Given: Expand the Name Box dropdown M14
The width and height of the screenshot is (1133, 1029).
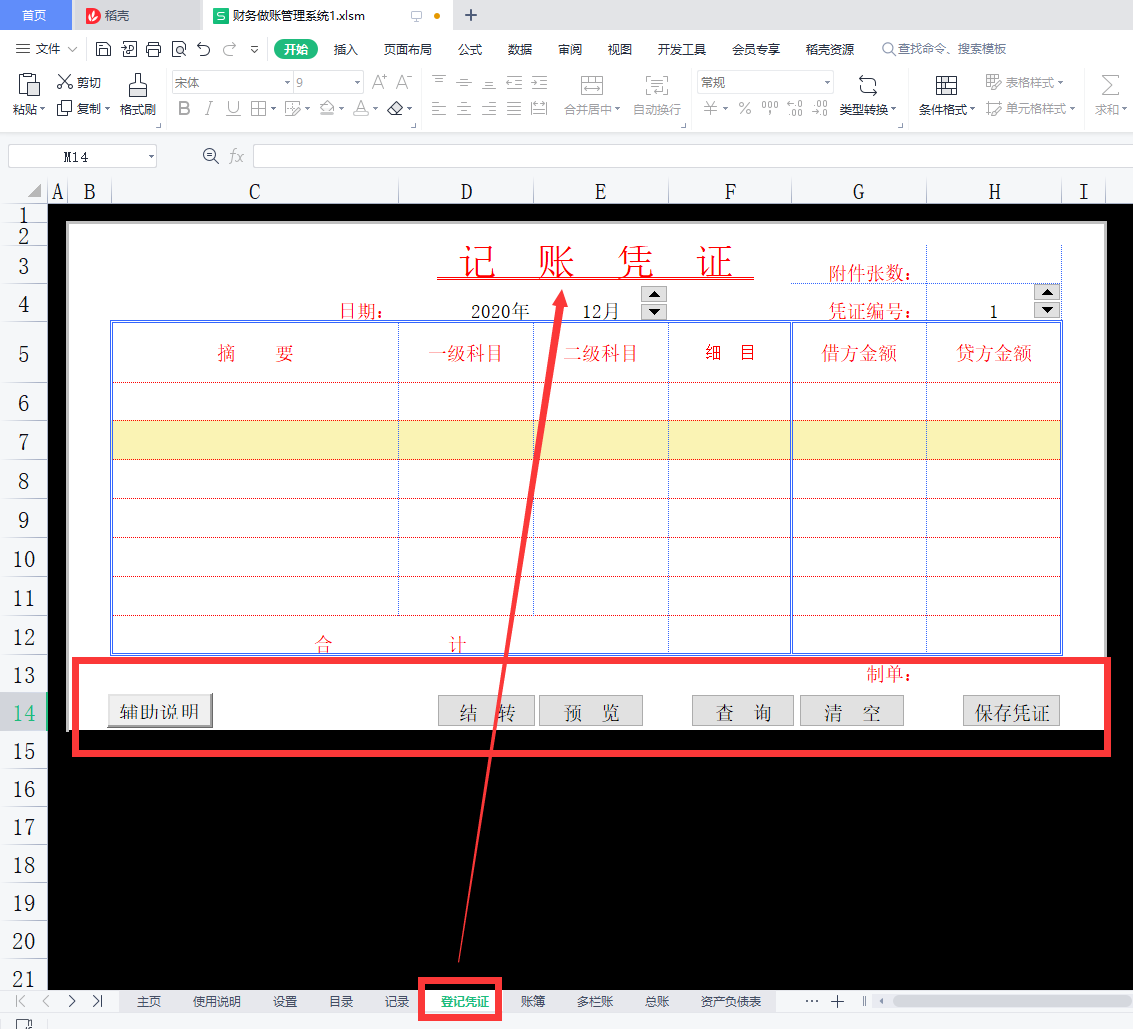Looking at the screenshot, I should point(151,157).
